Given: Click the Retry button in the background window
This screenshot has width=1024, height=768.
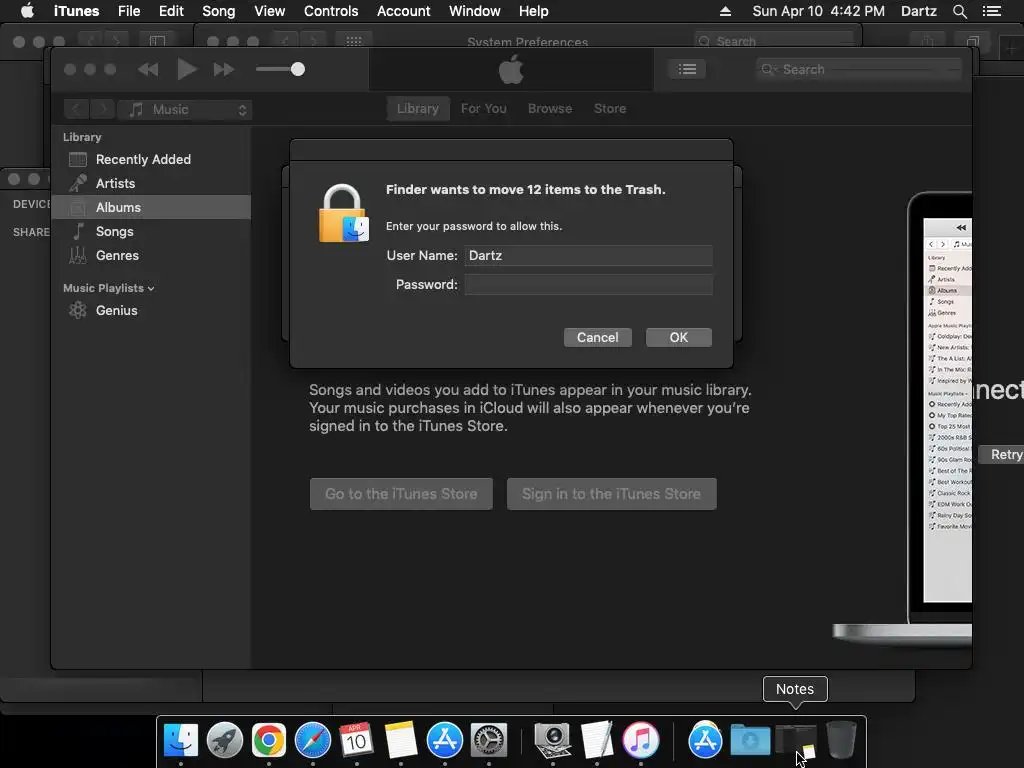Looking at the screenshot, I should 1002,455.
